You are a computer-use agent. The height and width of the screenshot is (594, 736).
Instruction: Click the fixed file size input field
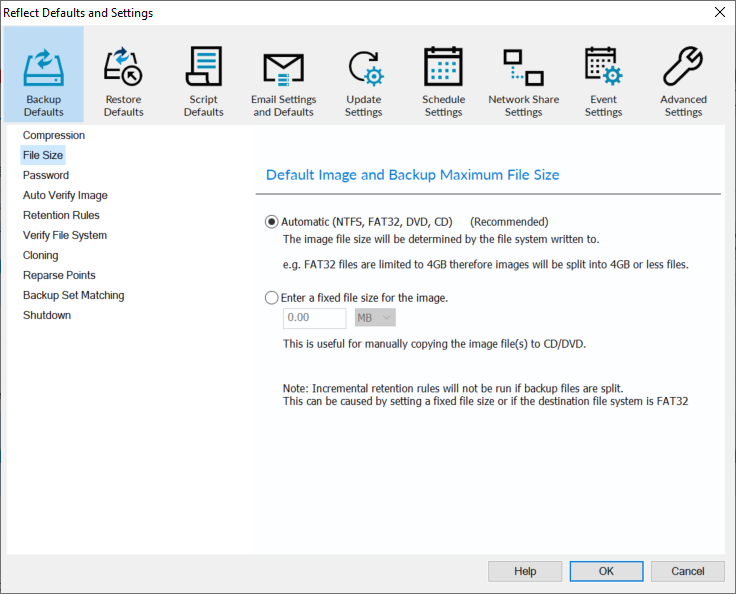coord(315,318)
